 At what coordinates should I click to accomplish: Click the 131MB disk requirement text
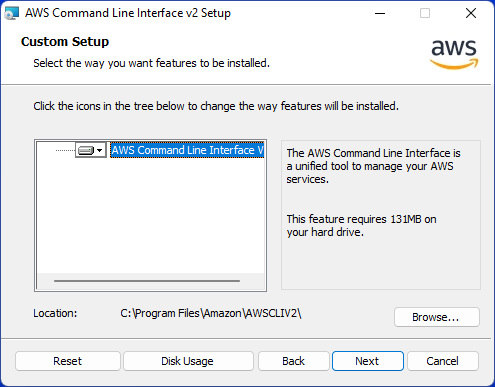(361, 225)
